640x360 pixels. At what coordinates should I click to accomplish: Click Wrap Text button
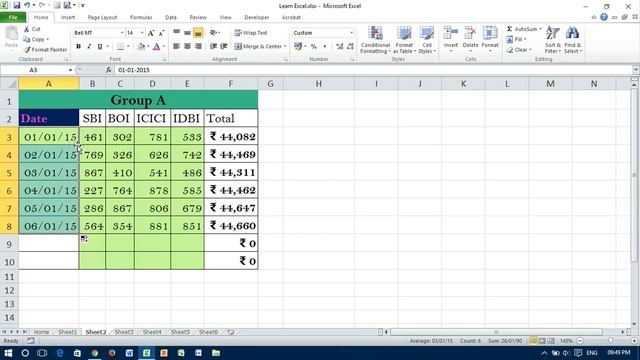(251, 33)
